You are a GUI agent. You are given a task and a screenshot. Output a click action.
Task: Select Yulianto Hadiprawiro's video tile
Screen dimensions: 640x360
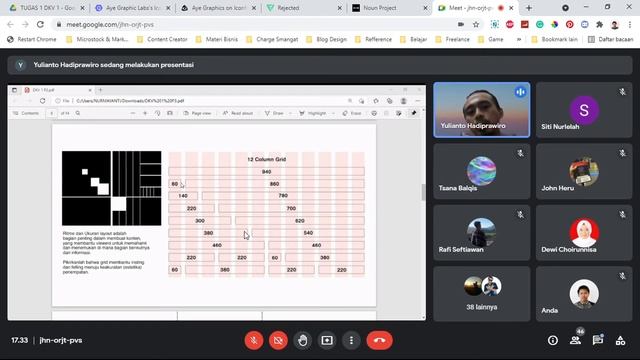click(x=482, y=110)
